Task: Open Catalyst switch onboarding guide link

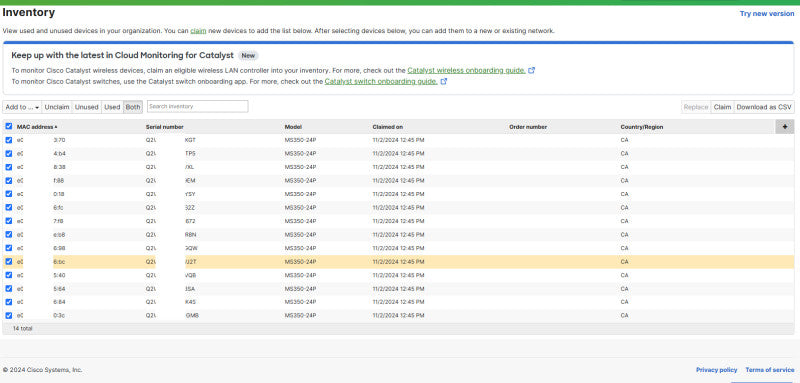Action: pyautogui.click(x=381, y=82)
